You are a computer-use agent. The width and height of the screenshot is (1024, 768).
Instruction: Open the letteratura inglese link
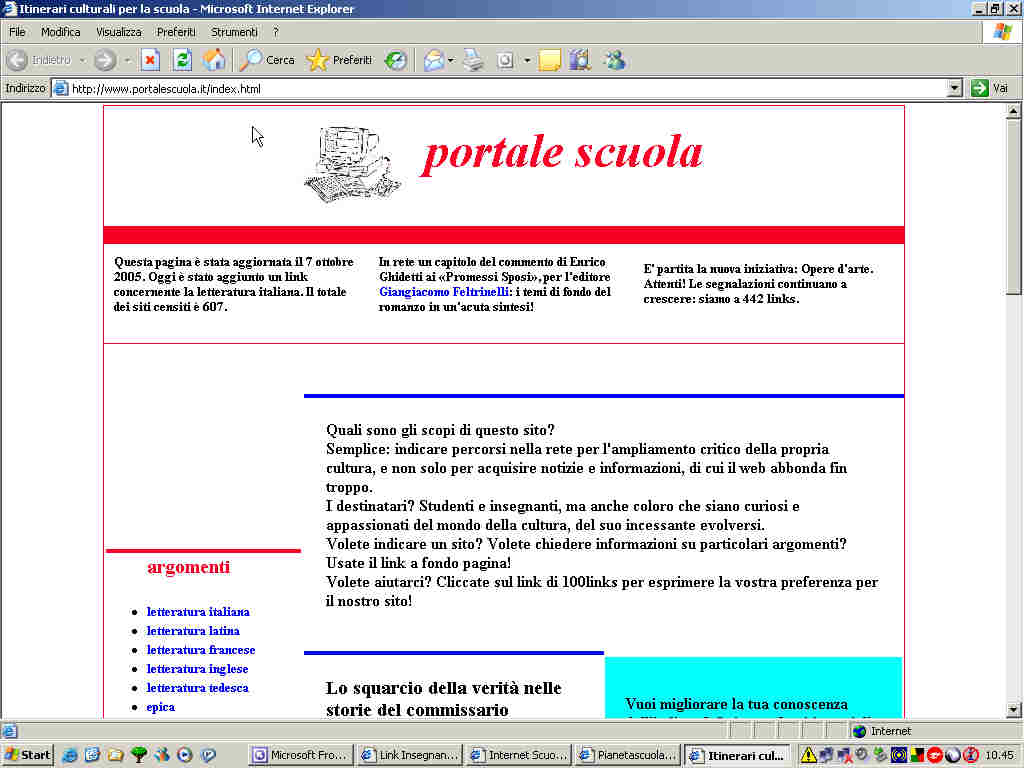pyautogui.click(x=197, y=669)
